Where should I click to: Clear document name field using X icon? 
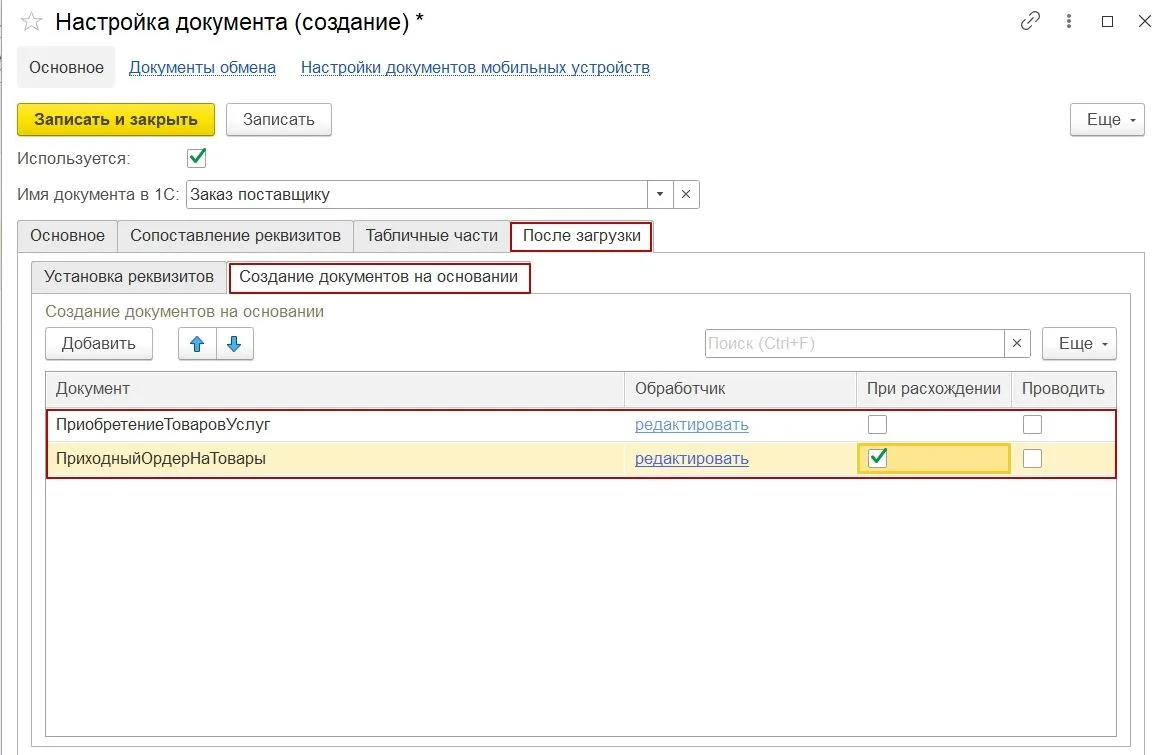[x=685, y=194]
